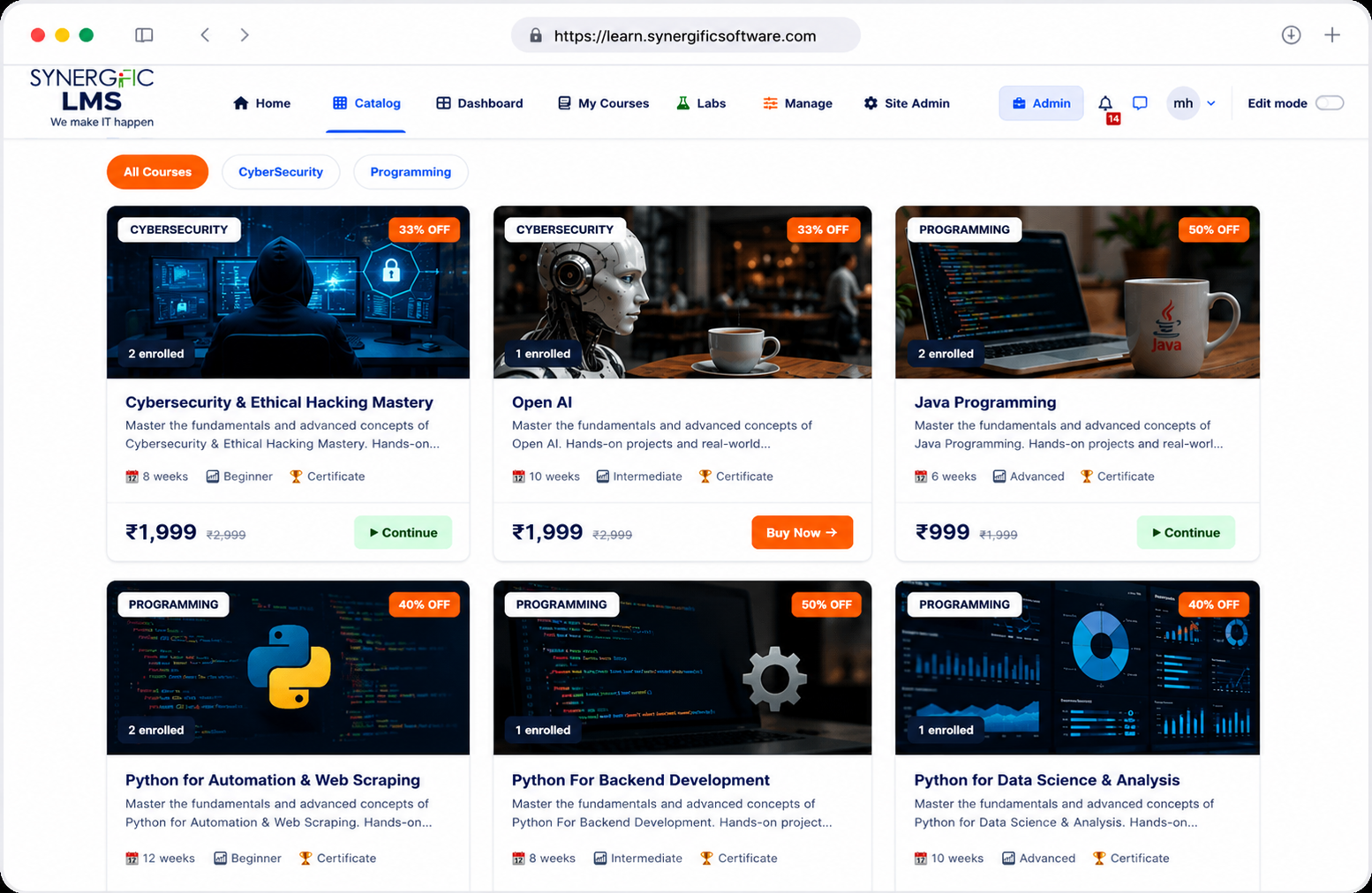
Task: Click calendar icon beside 8 weeks on Cybersecurity card
Action: (x=132, y=477)
